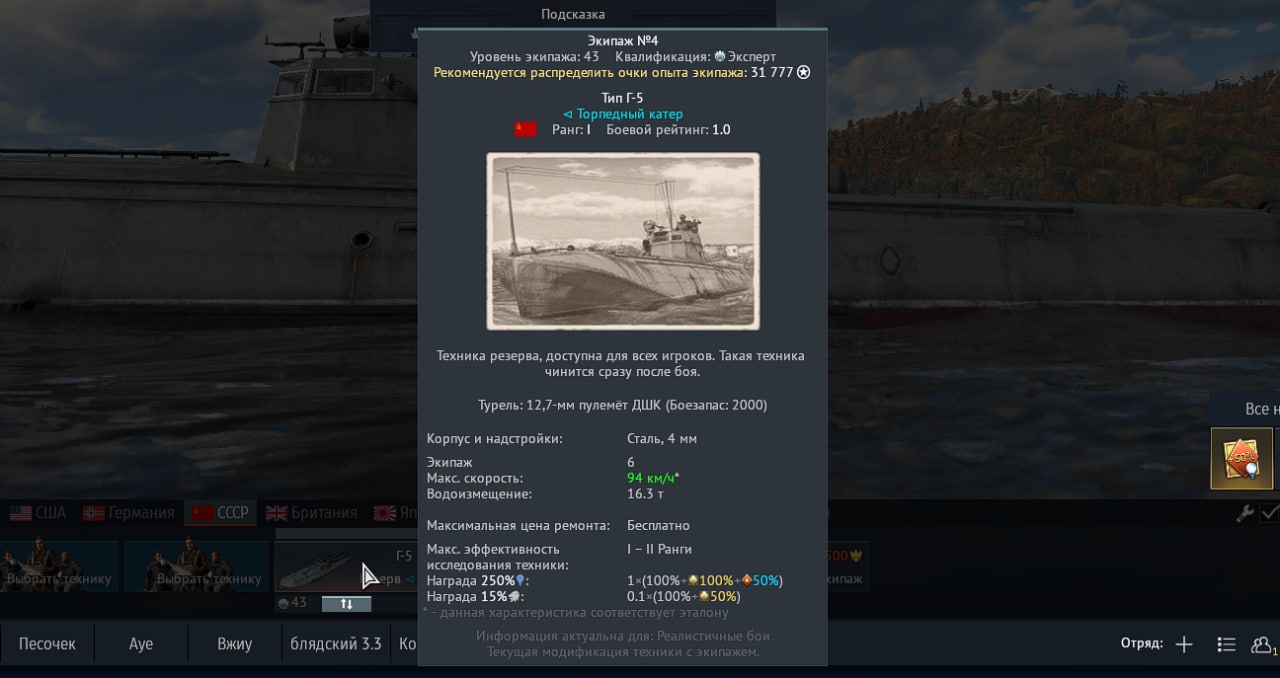Image resolution: width=1280 pixels, height=678 pixels.
Task: Click the first Выбрать технику crew slot
Action: [59, 566]
